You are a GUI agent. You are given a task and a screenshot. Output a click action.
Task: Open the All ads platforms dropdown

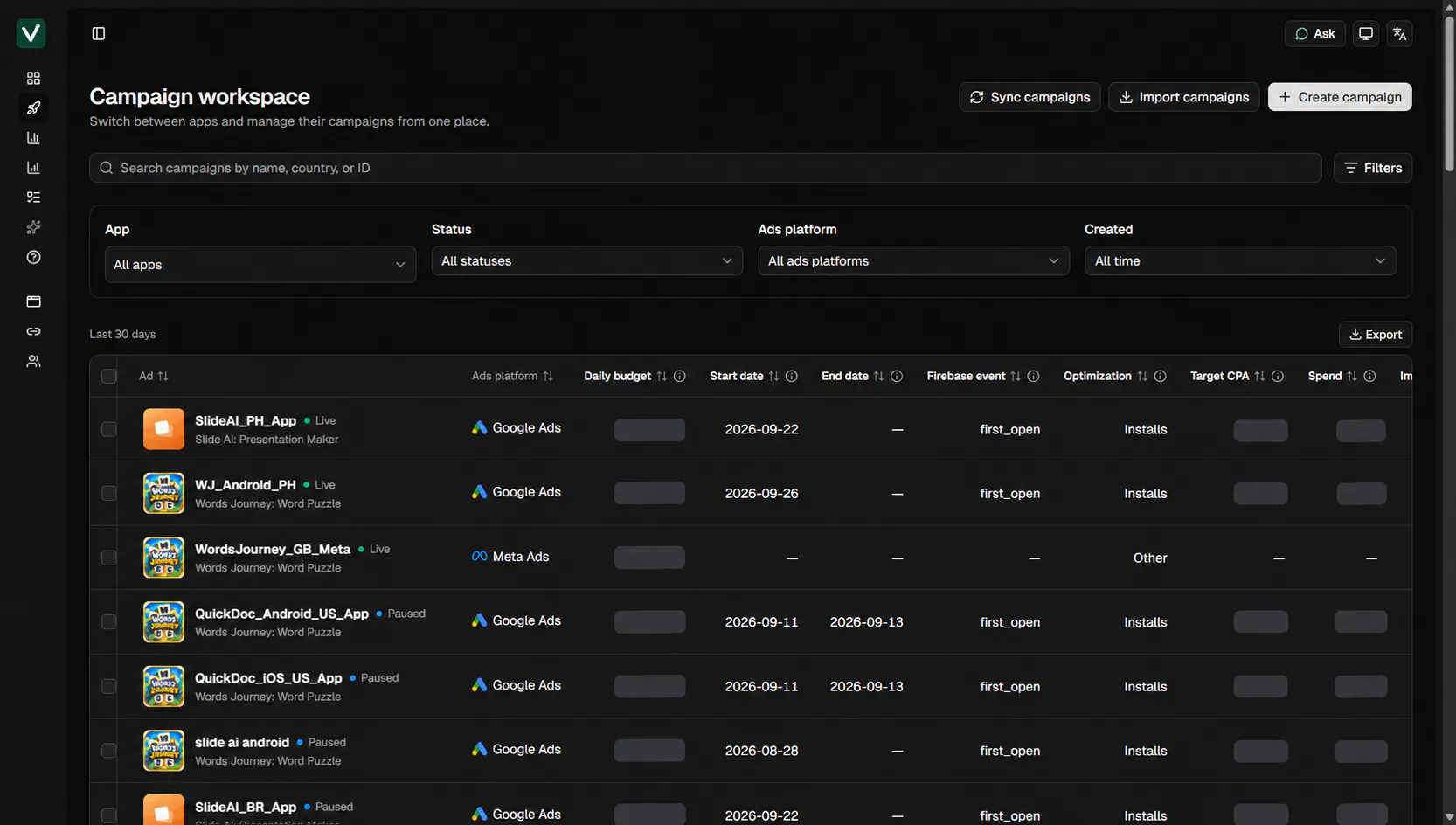[913, 260]
